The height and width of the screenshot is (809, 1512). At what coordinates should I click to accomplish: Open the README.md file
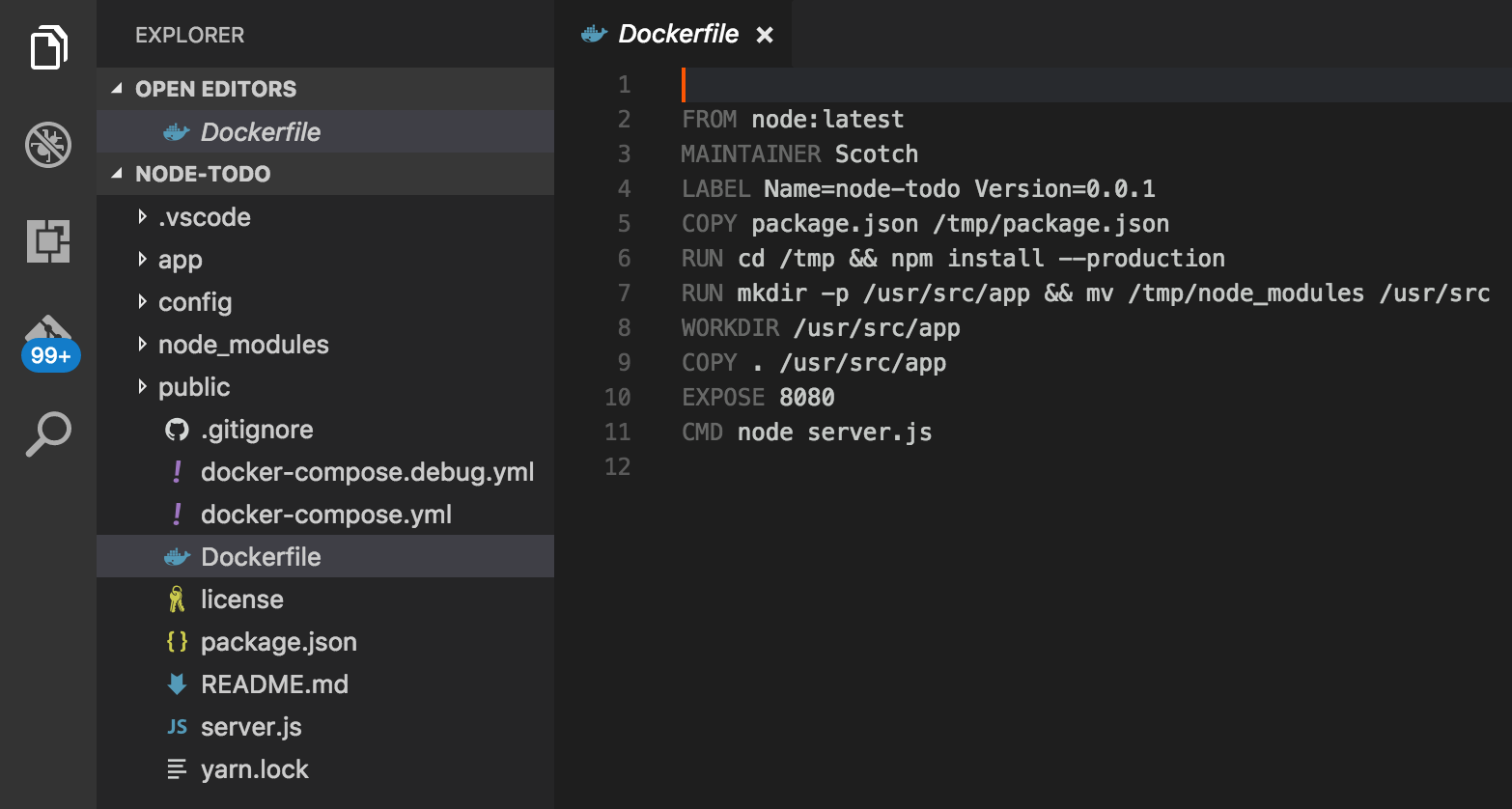pos(274,684)
